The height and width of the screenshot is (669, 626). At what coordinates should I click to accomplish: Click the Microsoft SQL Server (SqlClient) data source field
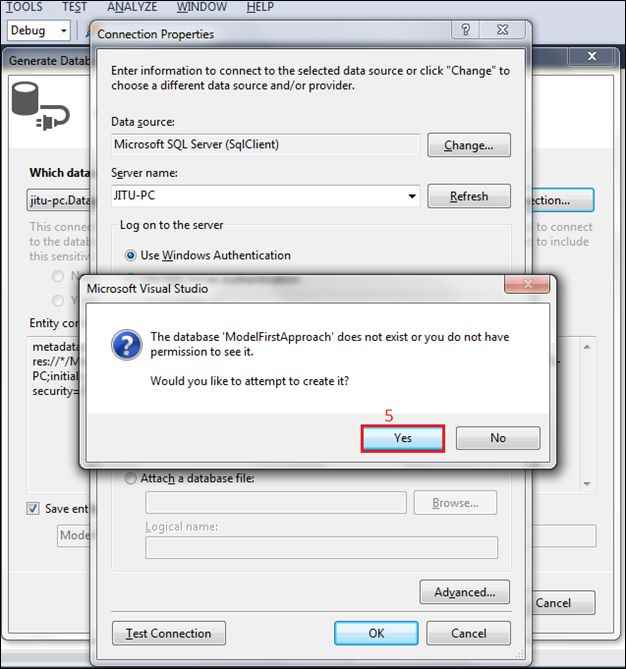[x=265, y=145]
